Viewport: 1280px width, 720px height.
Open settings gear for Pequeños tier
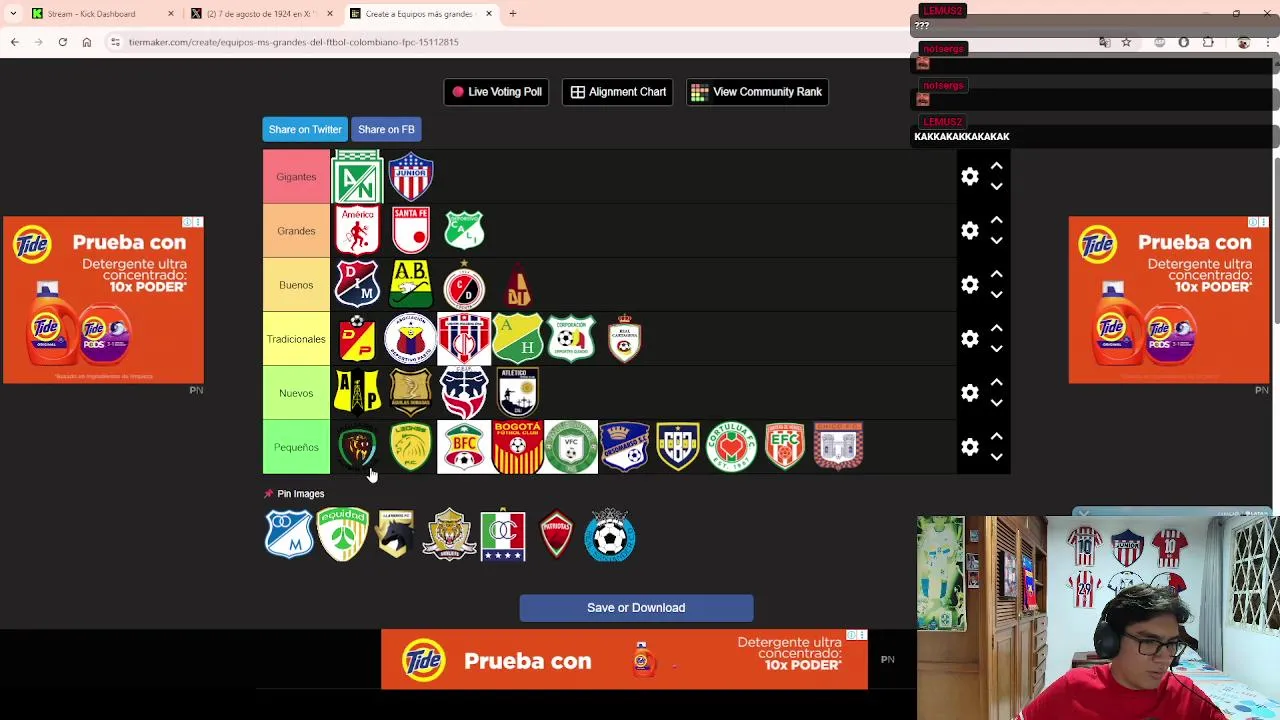970,447
